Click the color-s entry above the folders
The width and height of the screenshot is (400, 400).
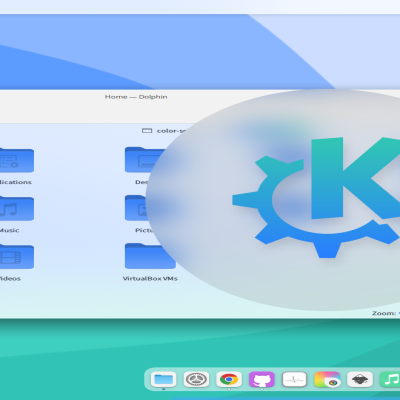(x=163, y=131)
